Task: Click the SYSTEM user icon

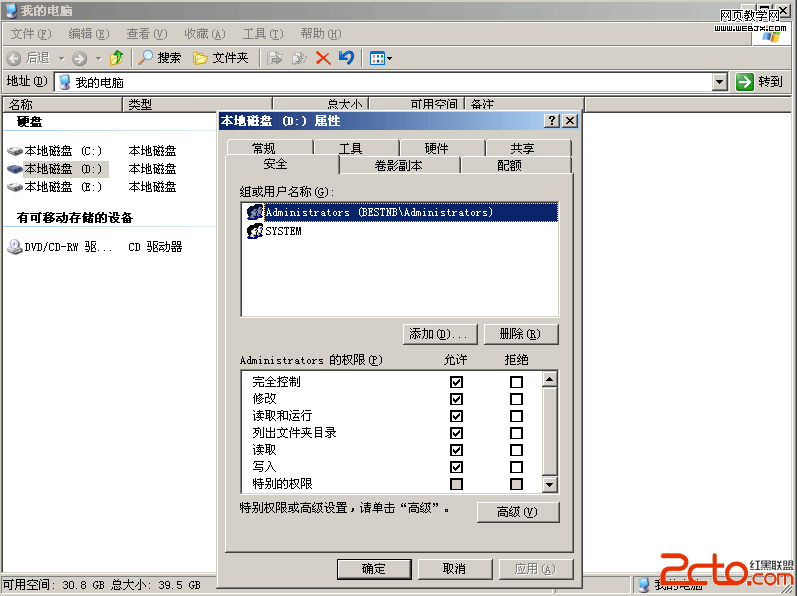Action: pyautogui.click(x=255, y=231)
